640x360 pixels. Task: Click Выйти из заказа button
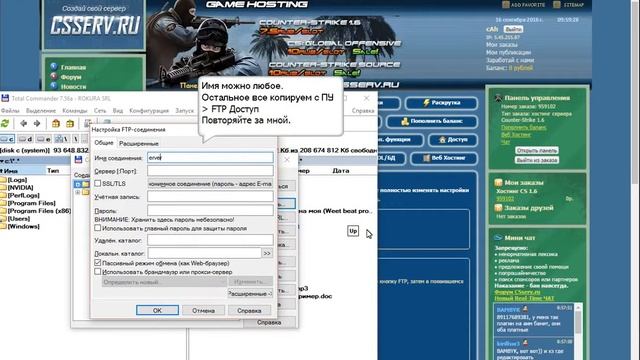[x=537, y=160]
